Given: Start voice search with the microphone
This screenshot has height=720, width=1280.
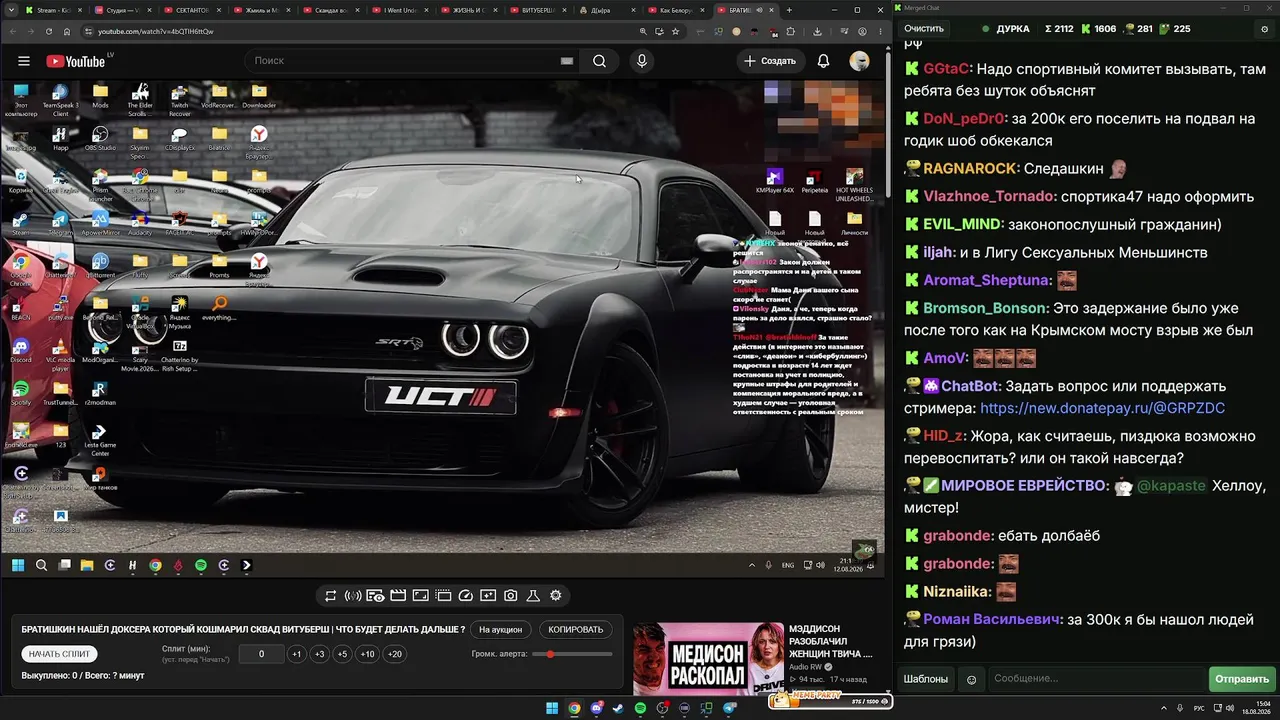Looking at the screenshot, I should pyautogui.click(x=642, y=61).
